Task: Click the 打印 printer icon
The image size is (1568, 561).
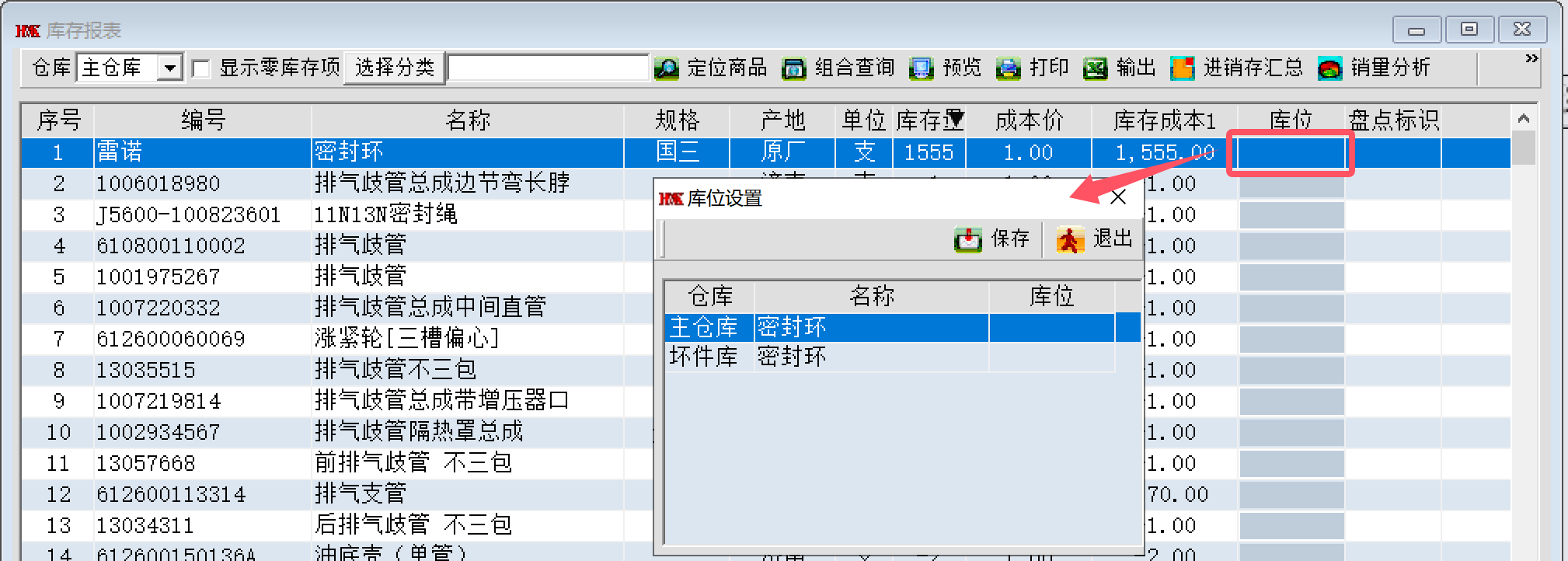Action: tap(1008, 68)
